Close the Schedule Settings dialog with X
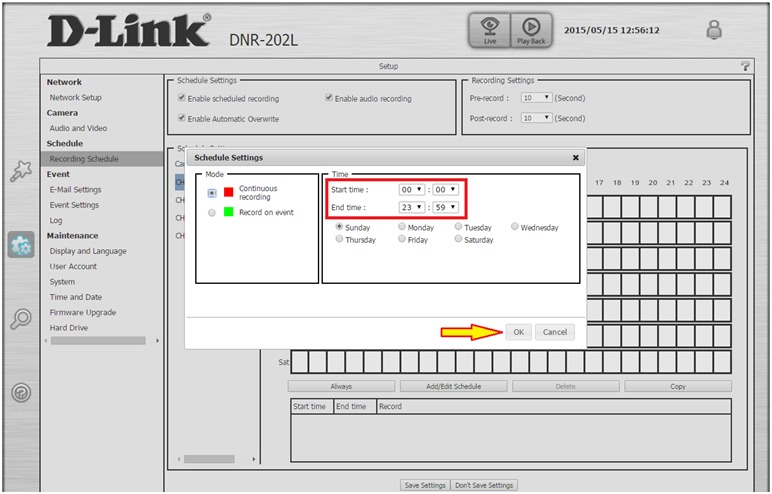The image size is (772, 494). pos(575,158)
